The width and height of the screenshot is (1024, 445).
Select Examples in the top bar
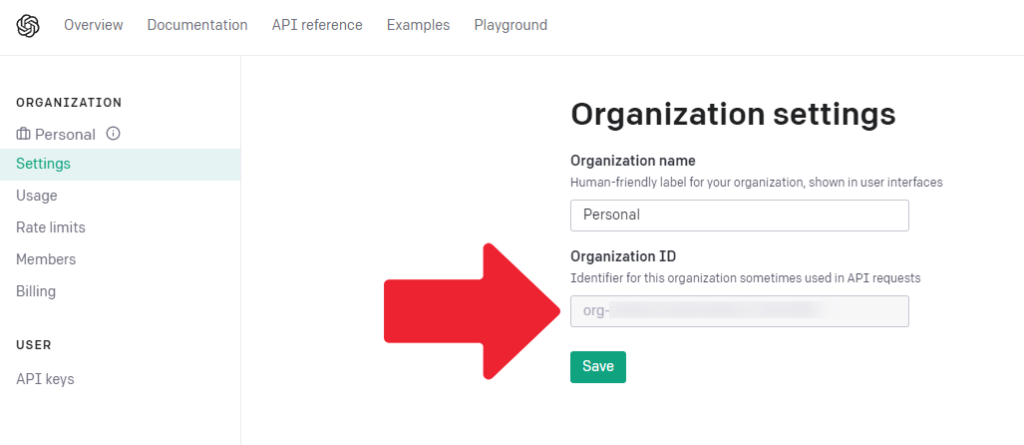coord(418,25)
